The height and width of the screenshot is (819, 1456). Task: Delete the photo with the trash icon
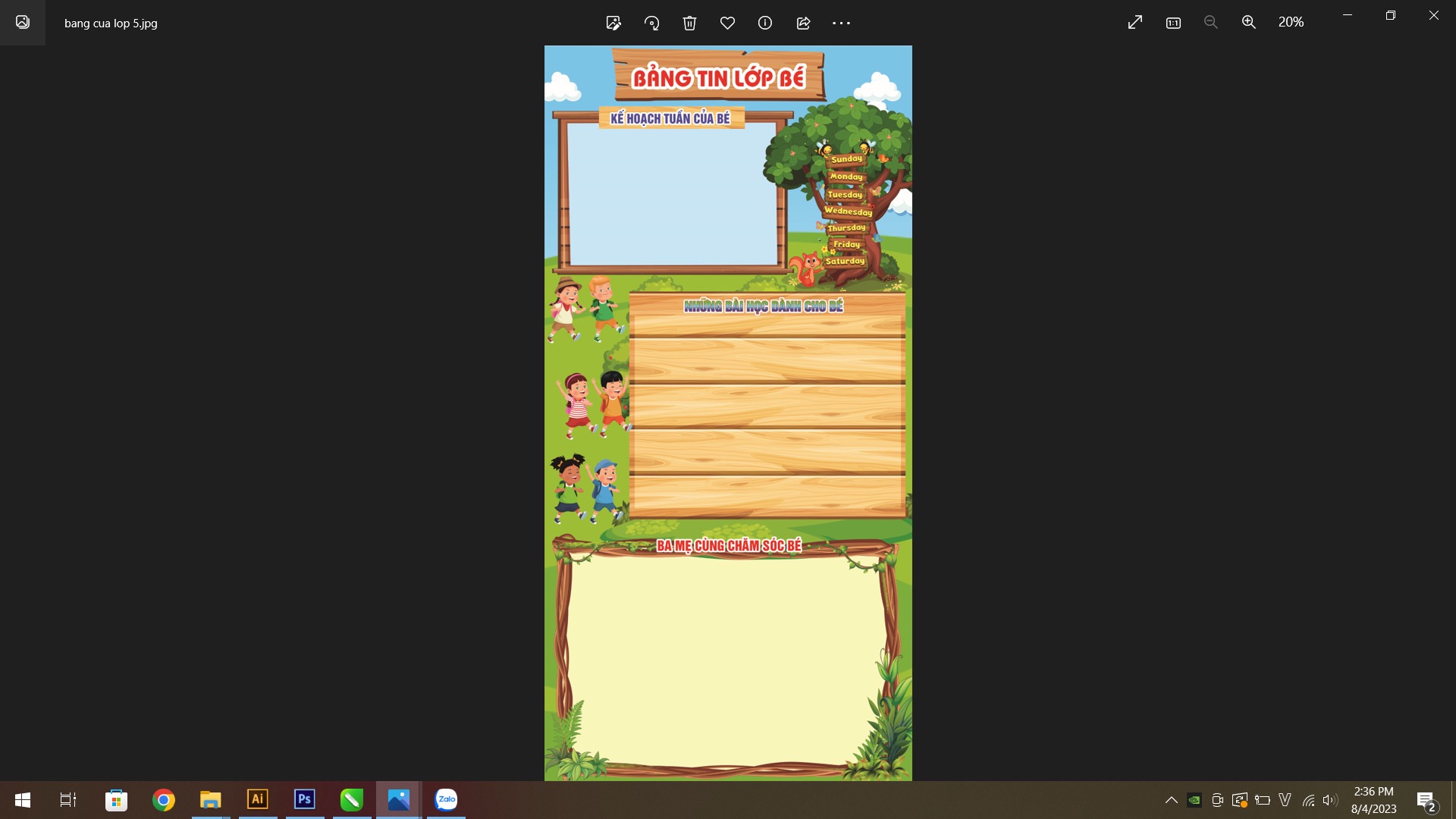click(x=689, y=23)
